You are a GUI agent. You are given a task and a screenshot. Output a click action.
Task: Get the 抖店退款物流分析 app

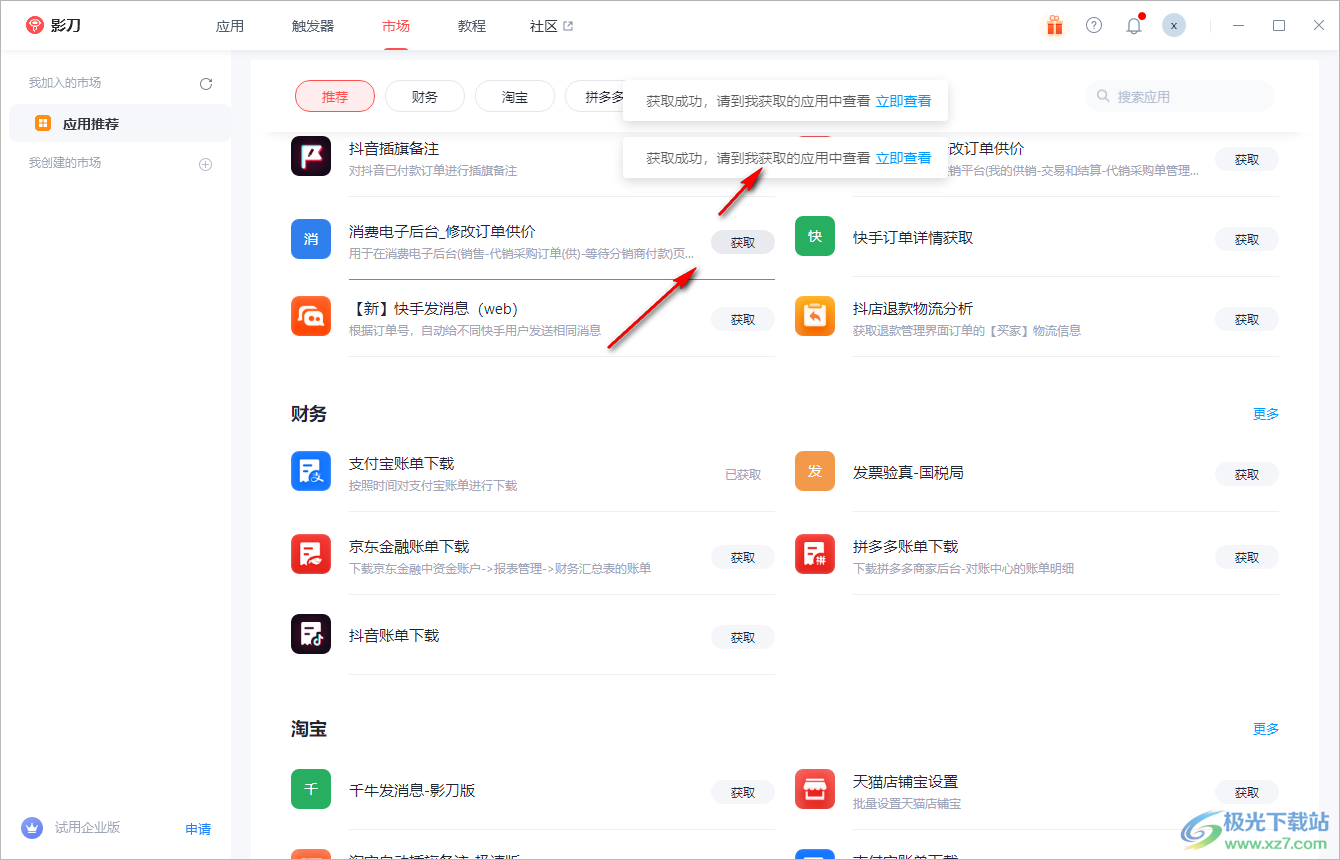pyautogui.click(x=1247, y=319)
